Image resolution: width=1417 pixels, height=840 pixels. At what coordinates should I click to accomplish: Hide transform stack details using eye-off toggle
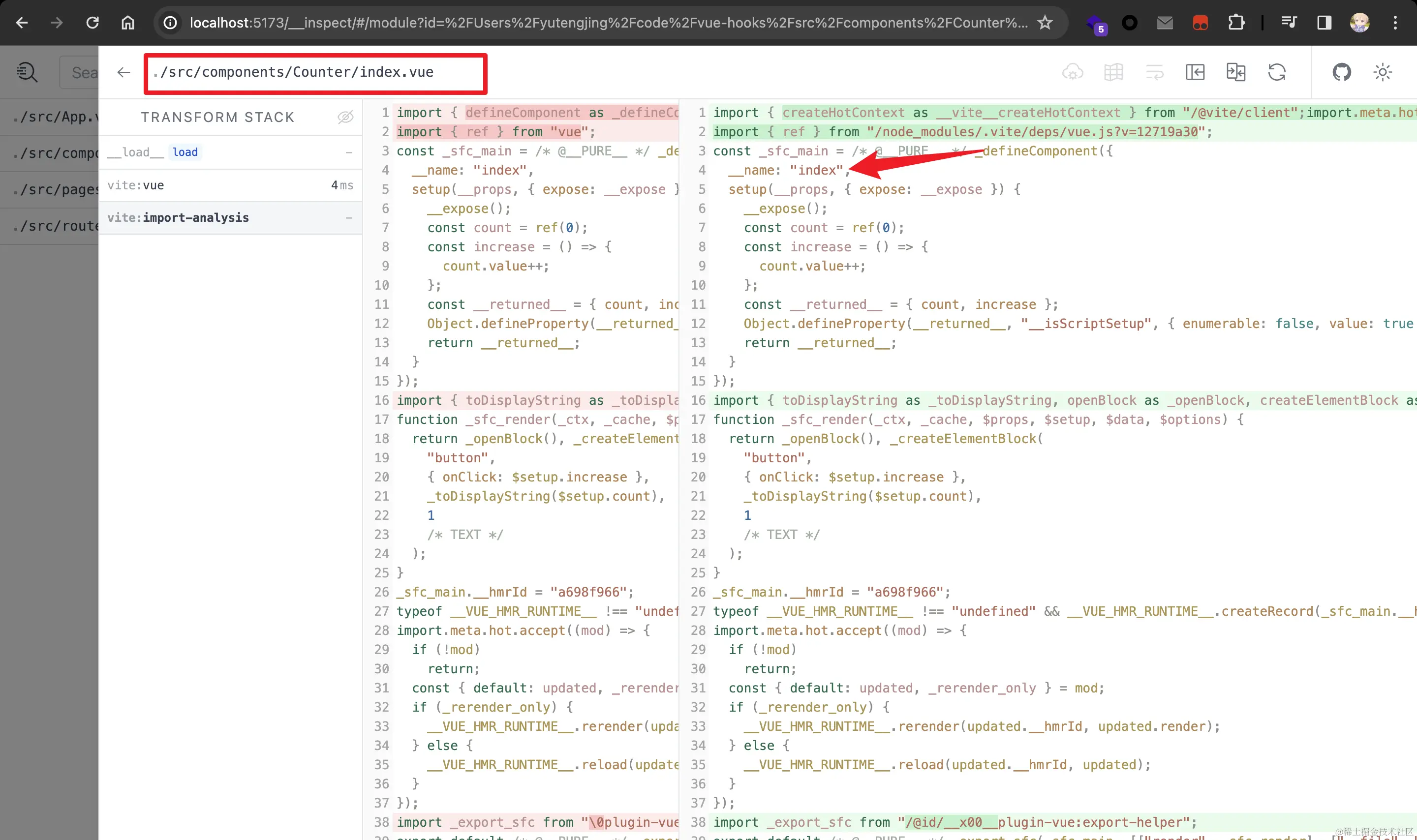(346, 117)
